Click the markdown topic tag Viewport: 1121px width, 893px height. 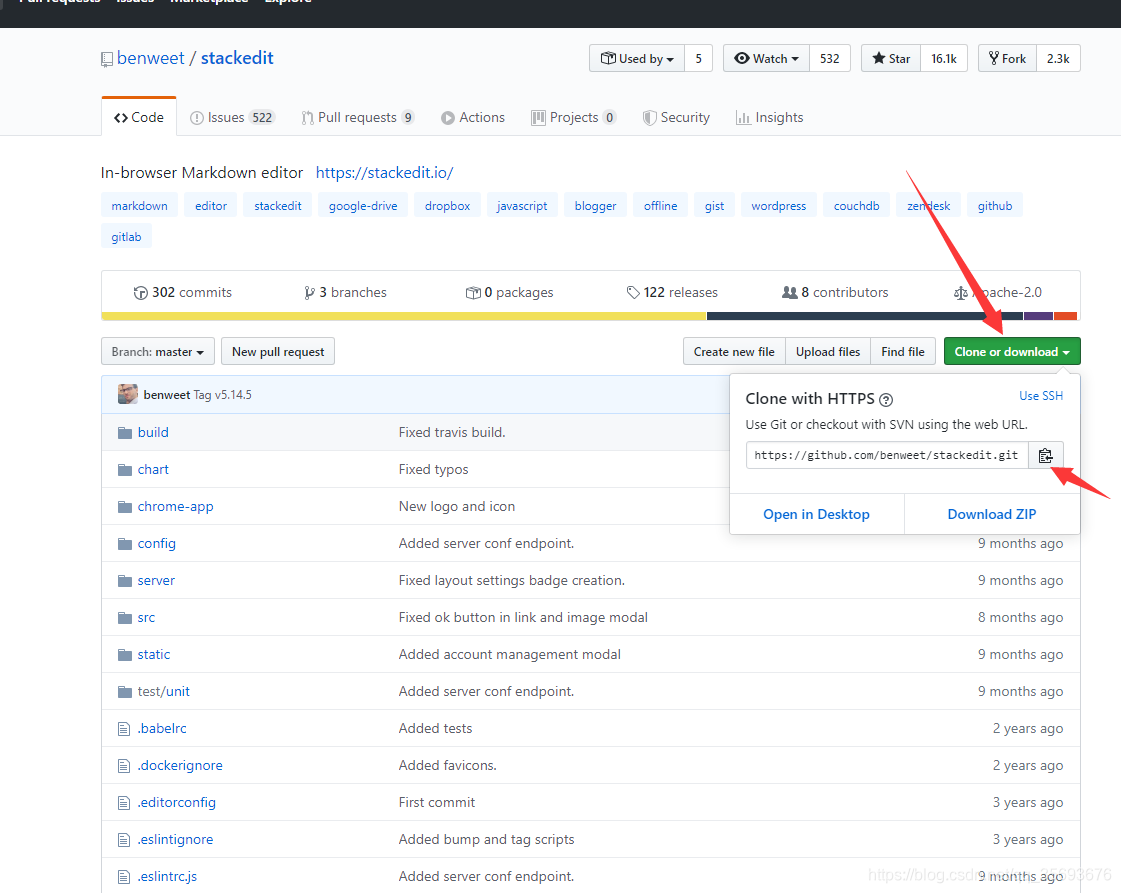click(139, 206)
